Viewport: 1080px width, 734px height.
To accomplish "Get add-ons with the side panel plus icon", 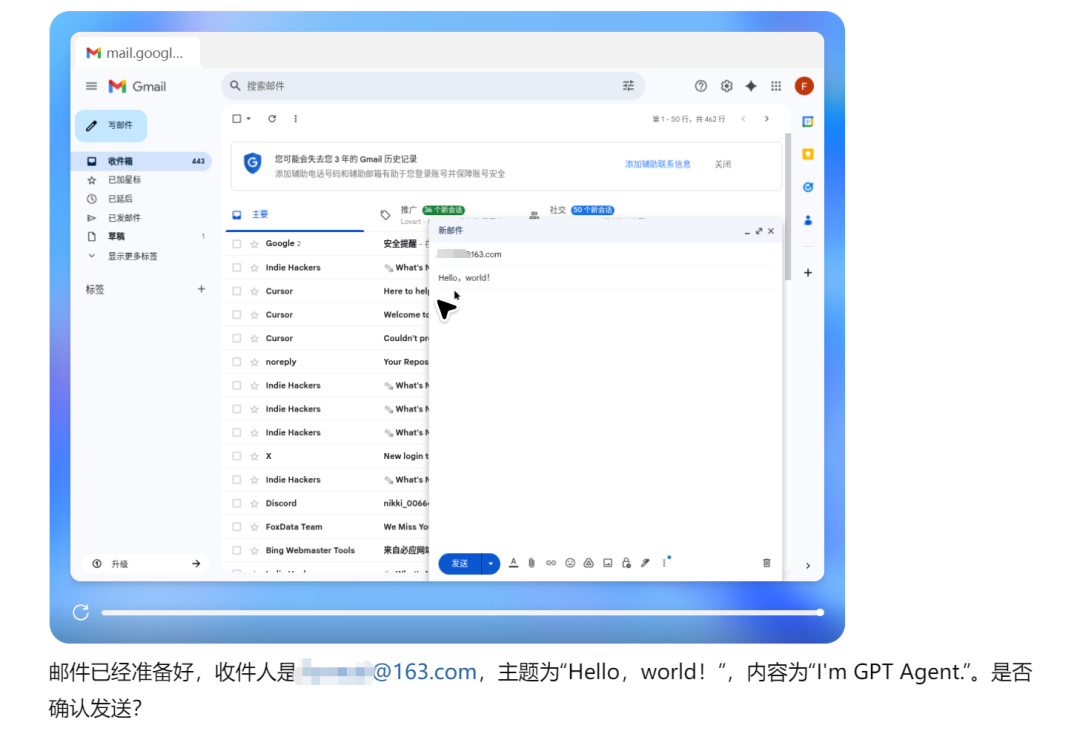I will [x=808, y=273].
